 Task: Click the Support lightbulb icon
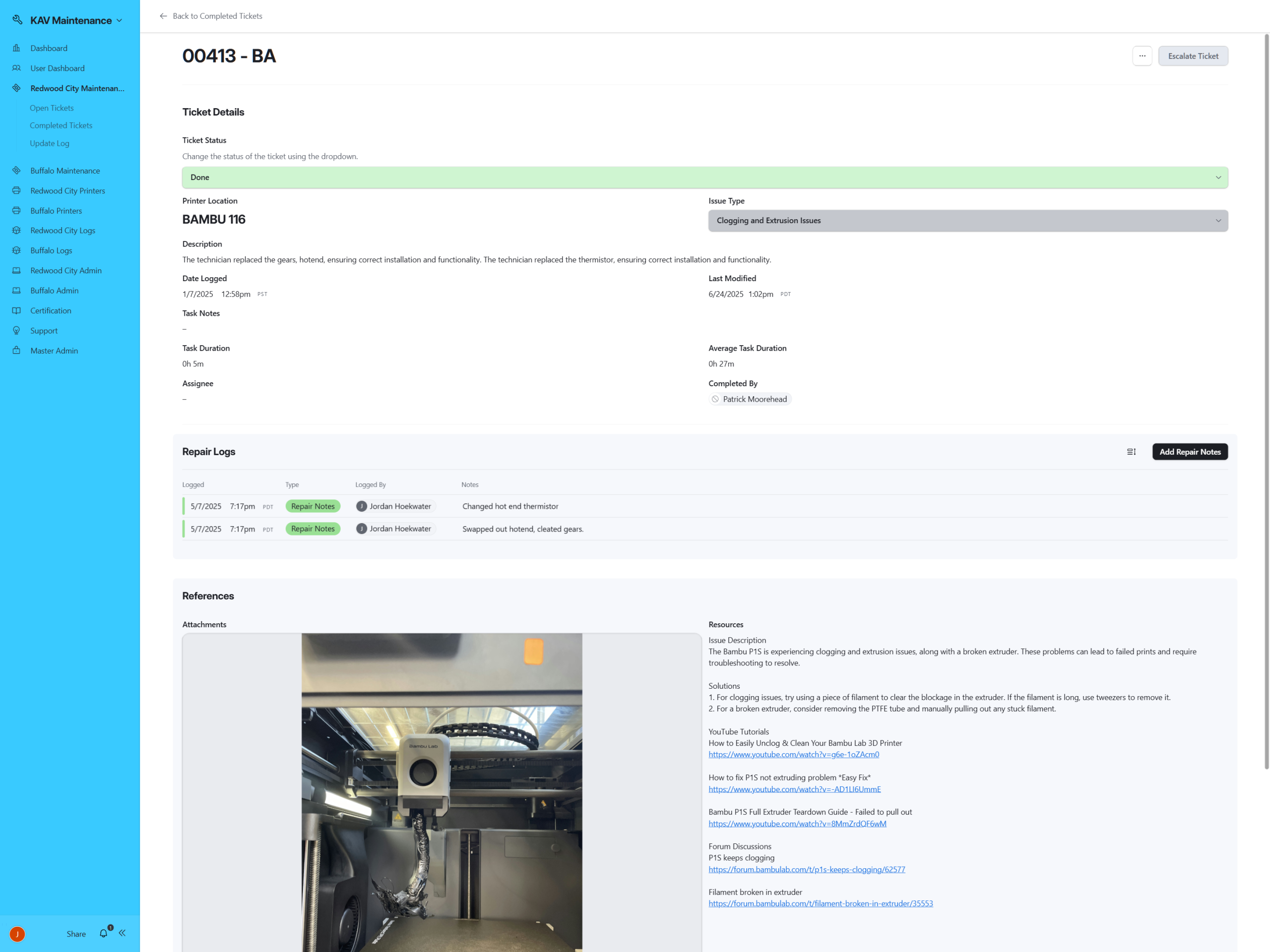(x=17, y=331)
